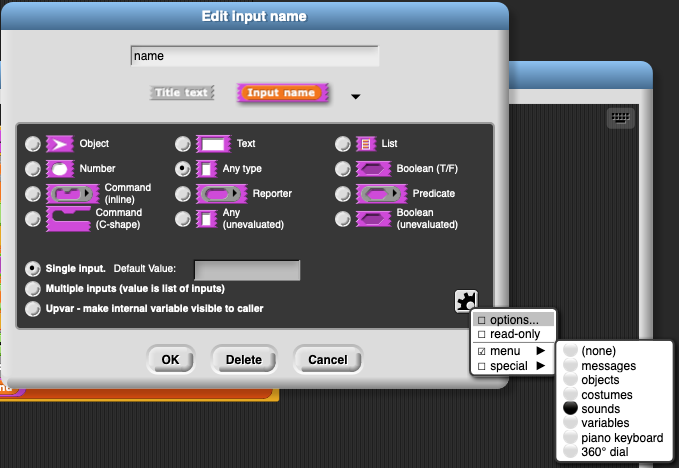This screenshot has width=679, height=468.
Task: Select (none) in the menu submenu
Action: coord(614,351)
